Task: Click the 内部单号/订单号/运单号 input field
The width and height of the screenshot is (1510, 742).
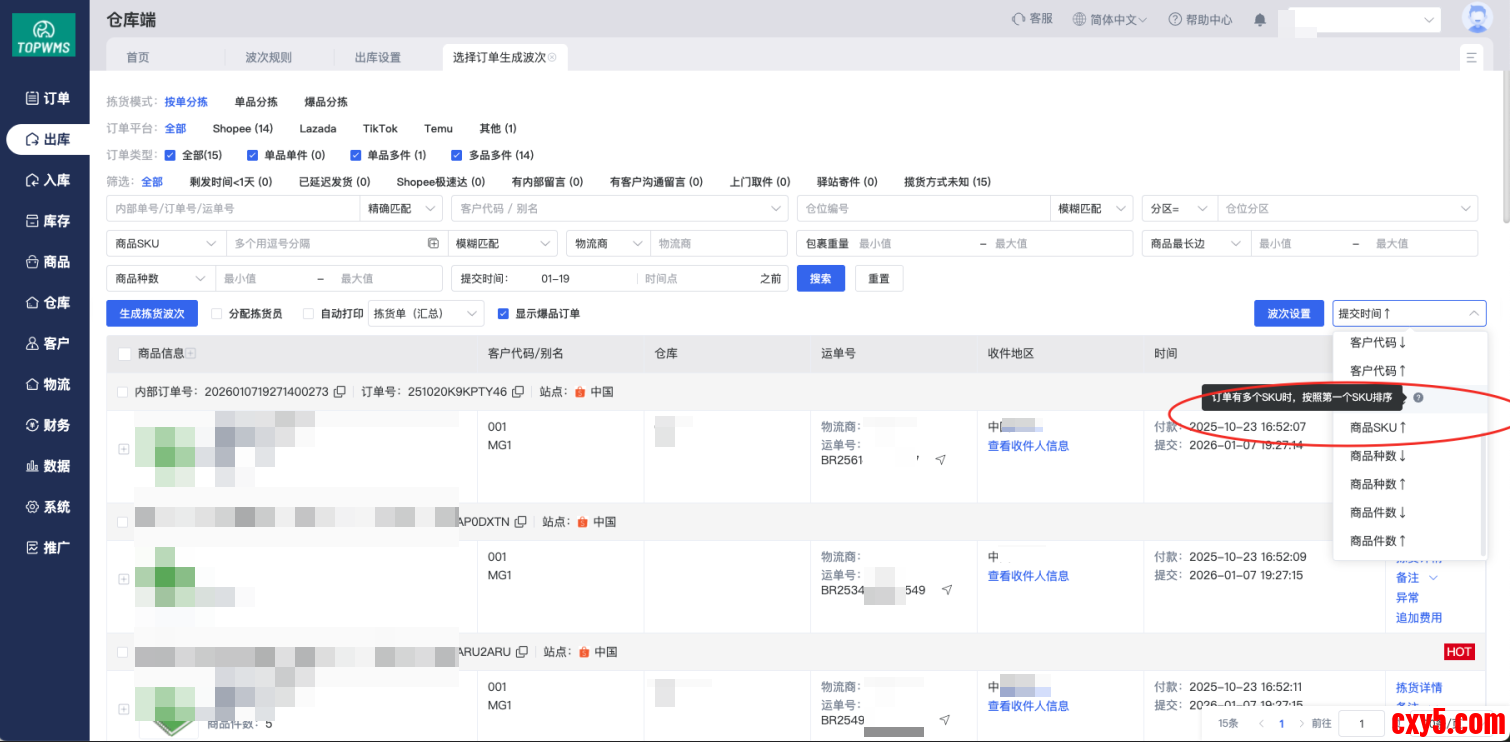Action: click(x=232, y=209)
